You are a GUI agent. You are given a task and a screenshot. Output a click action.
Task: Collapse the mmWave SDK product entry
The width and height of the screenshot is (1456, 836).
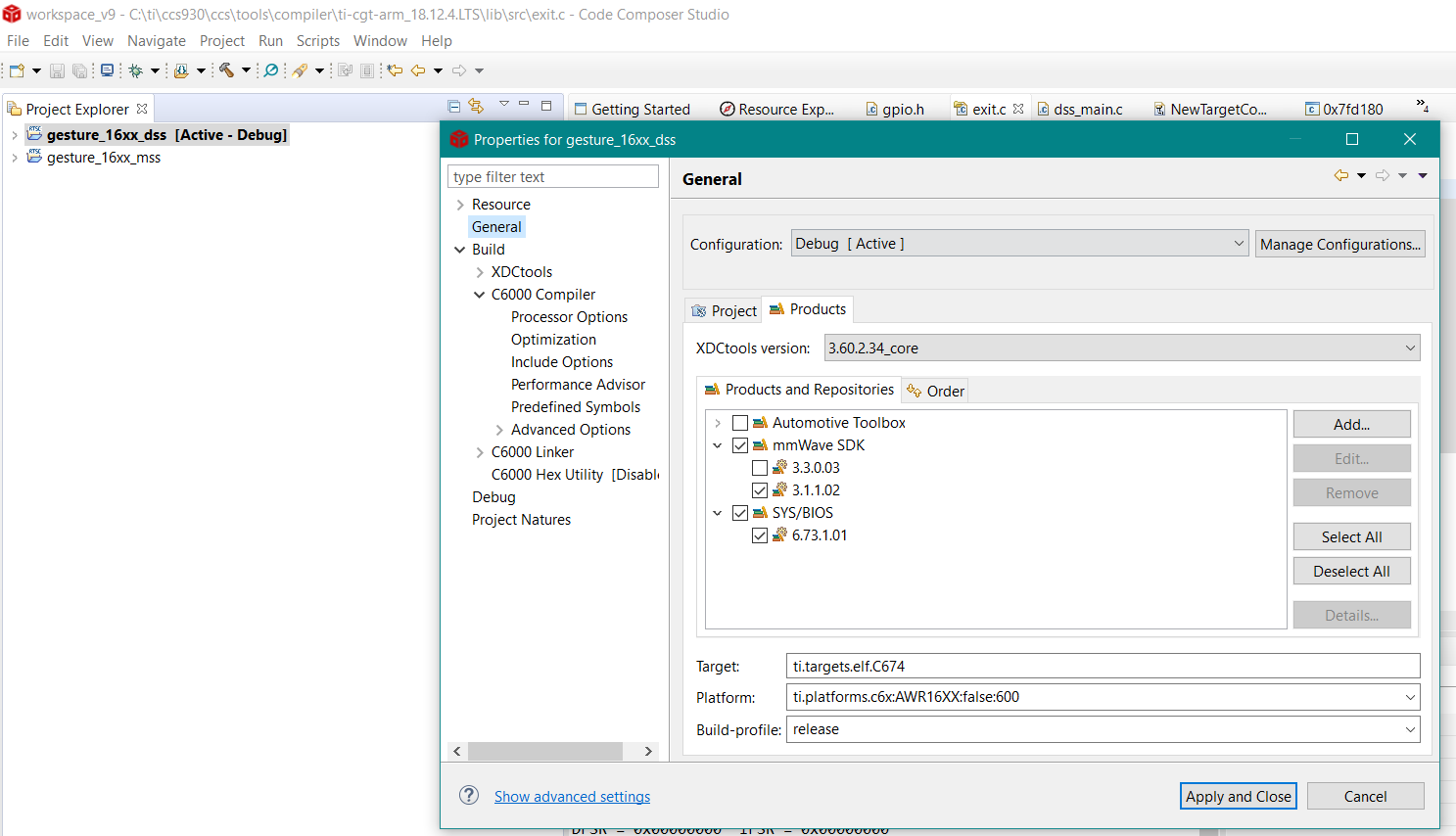[718, 445]
